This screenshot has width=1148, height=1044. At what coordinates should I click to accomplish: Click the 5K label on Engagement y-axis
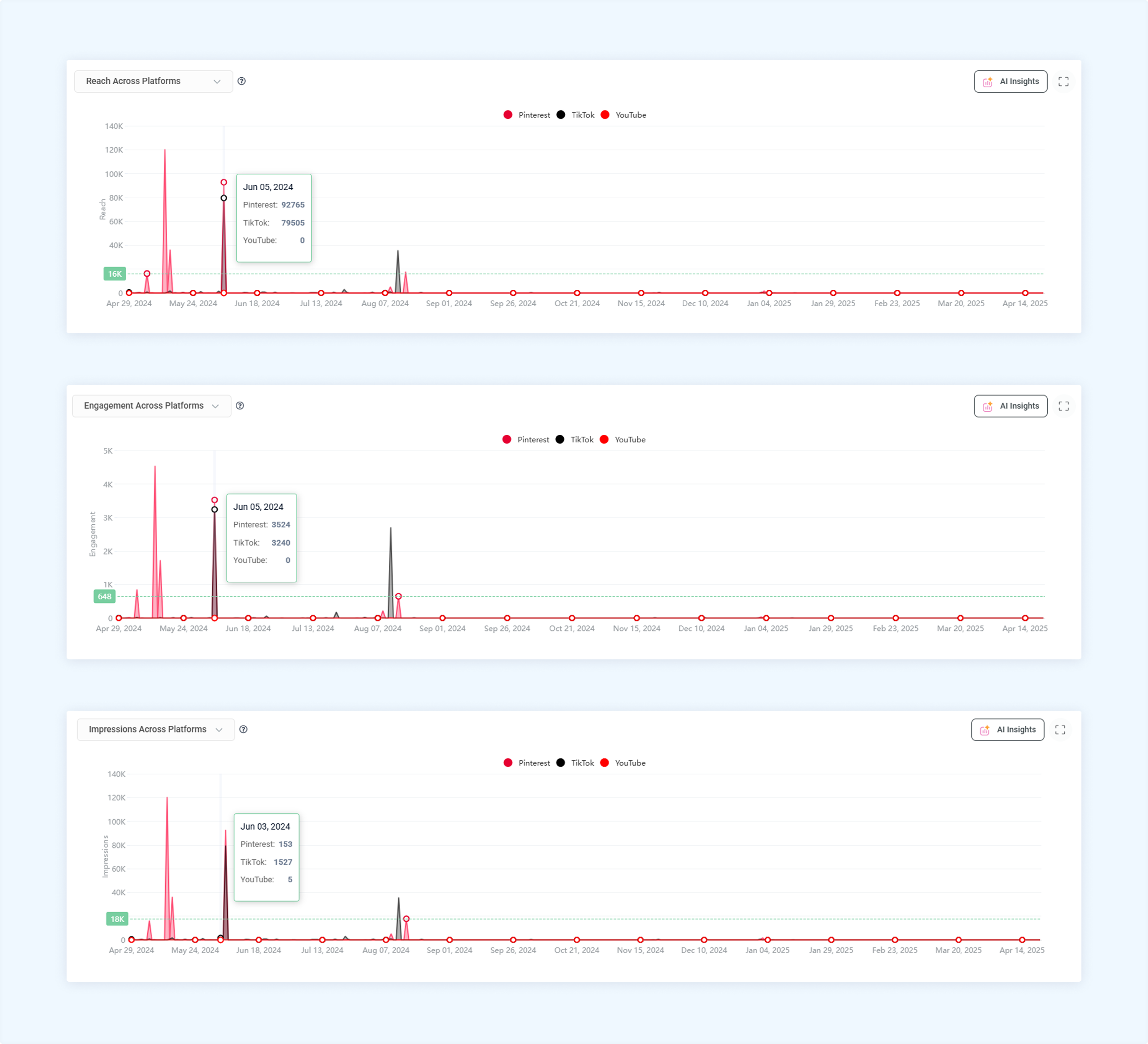click(108, 451)
